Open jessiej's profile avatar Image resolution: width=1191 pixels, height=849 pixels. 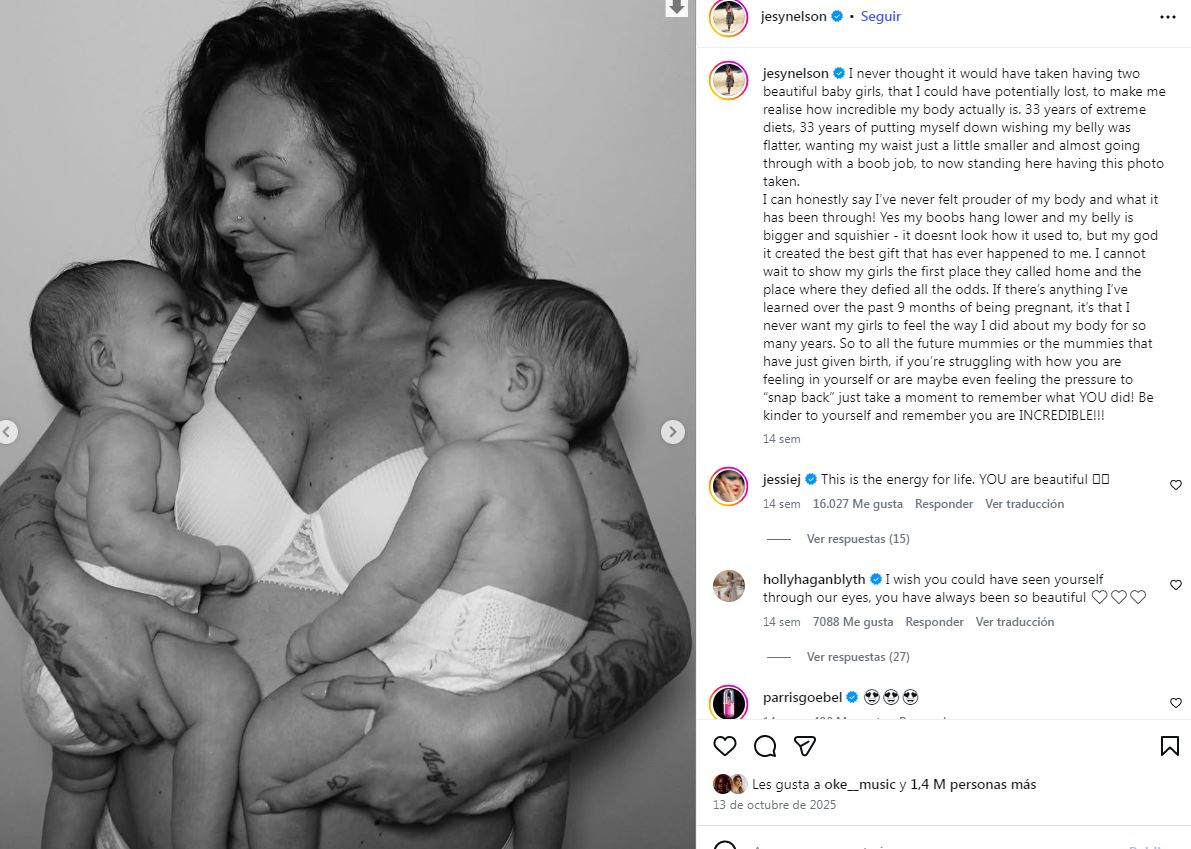[728, 486]
